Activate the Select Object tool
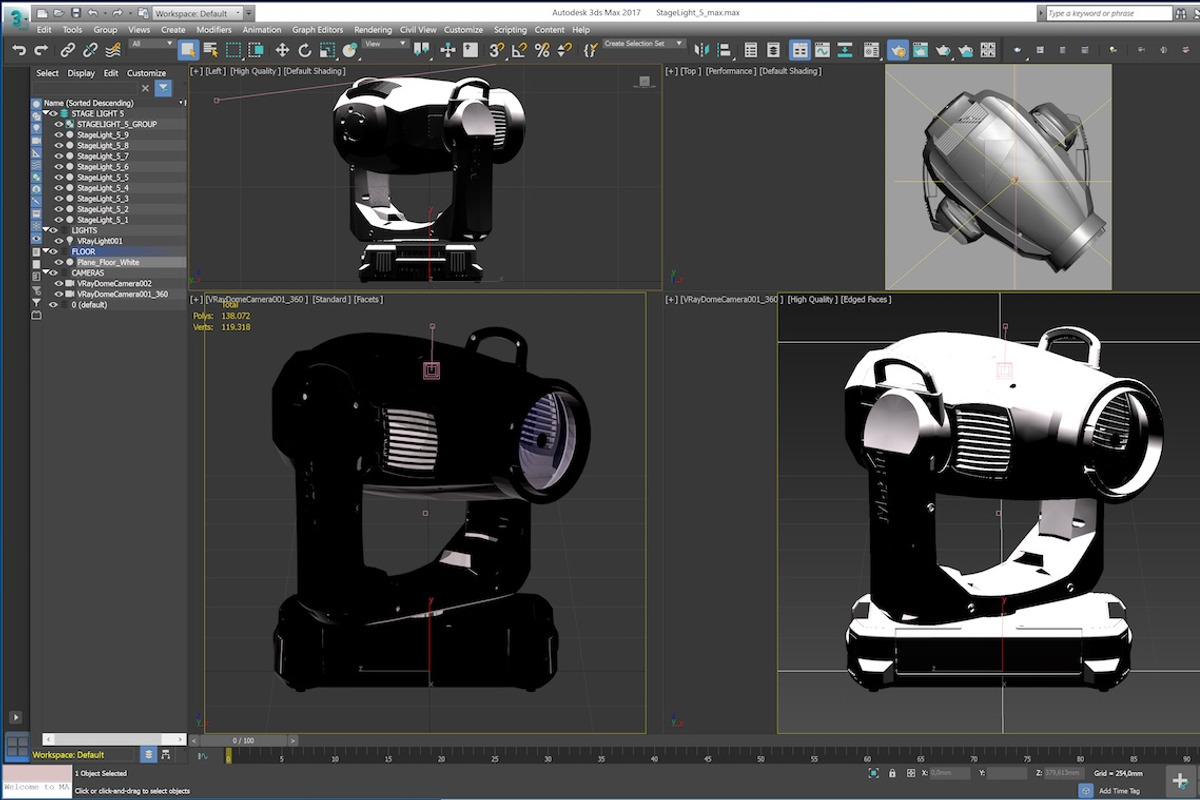The height and width of the screenshot is (800, 1200). 188,50
